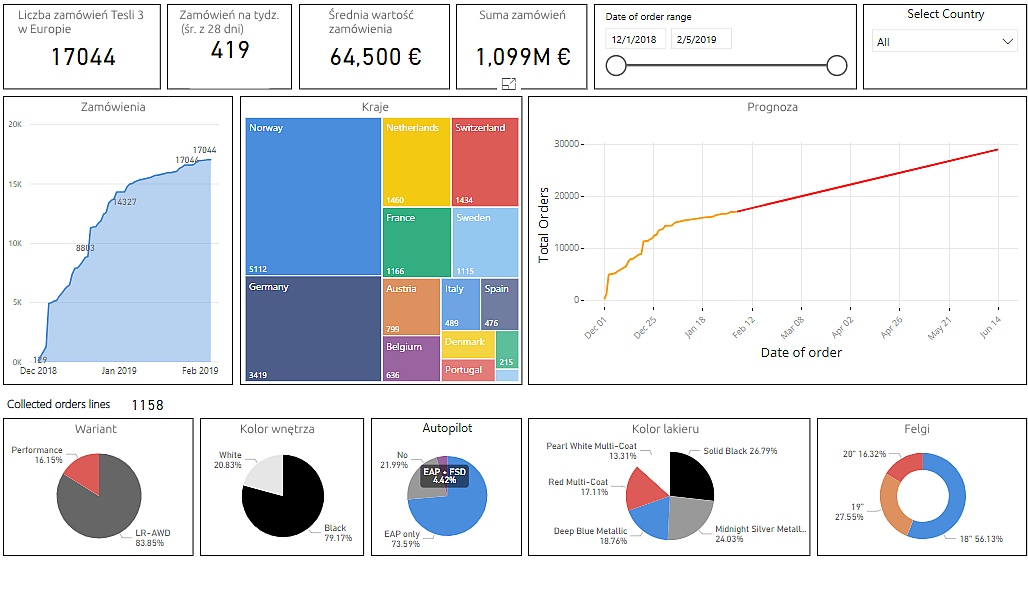
Task: Click the Prognoza chart title
Action: pyautogui.click(x=772, y=107)
